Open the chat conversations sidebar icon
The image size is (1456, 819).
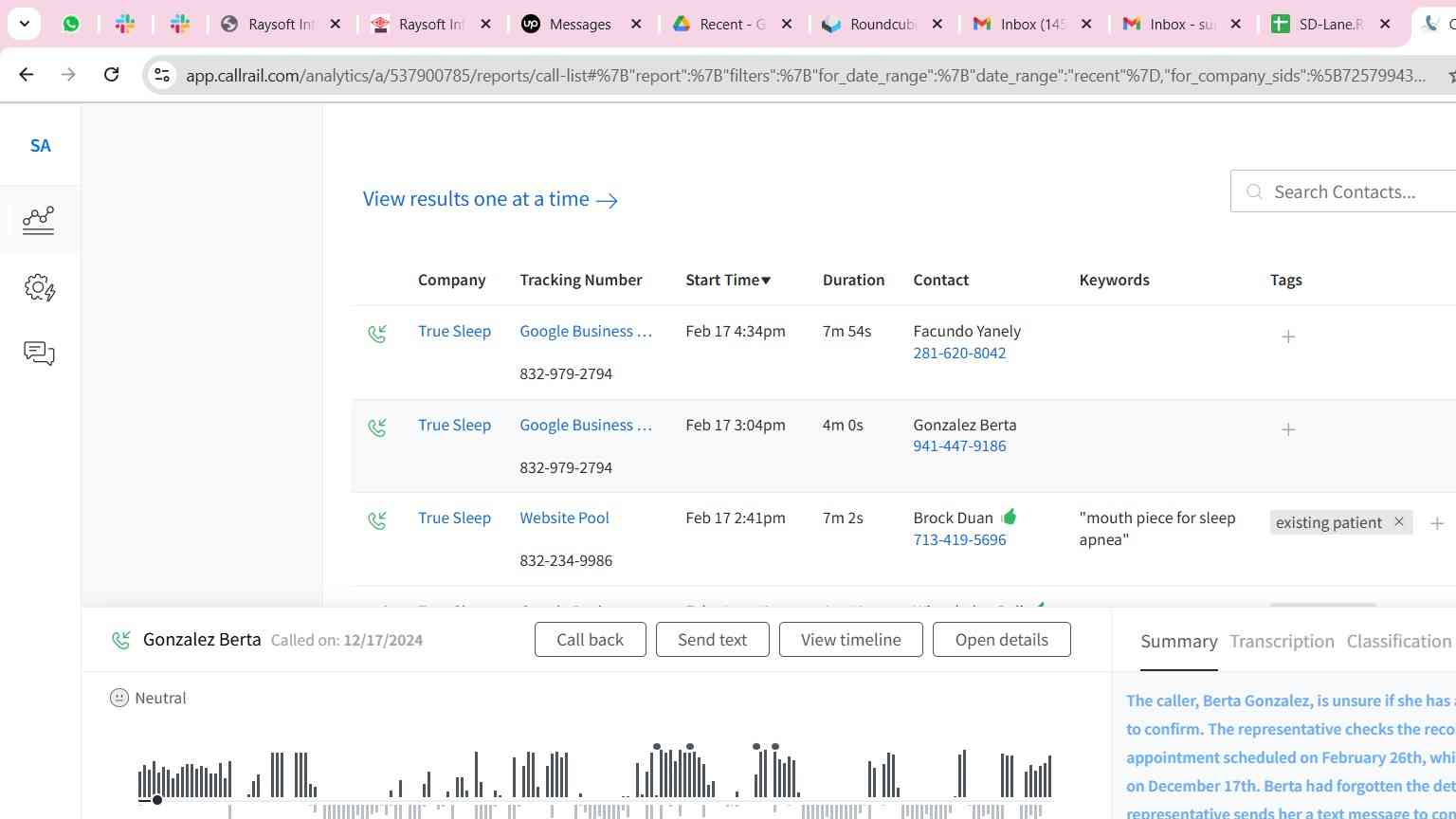(x=39, y=354)
